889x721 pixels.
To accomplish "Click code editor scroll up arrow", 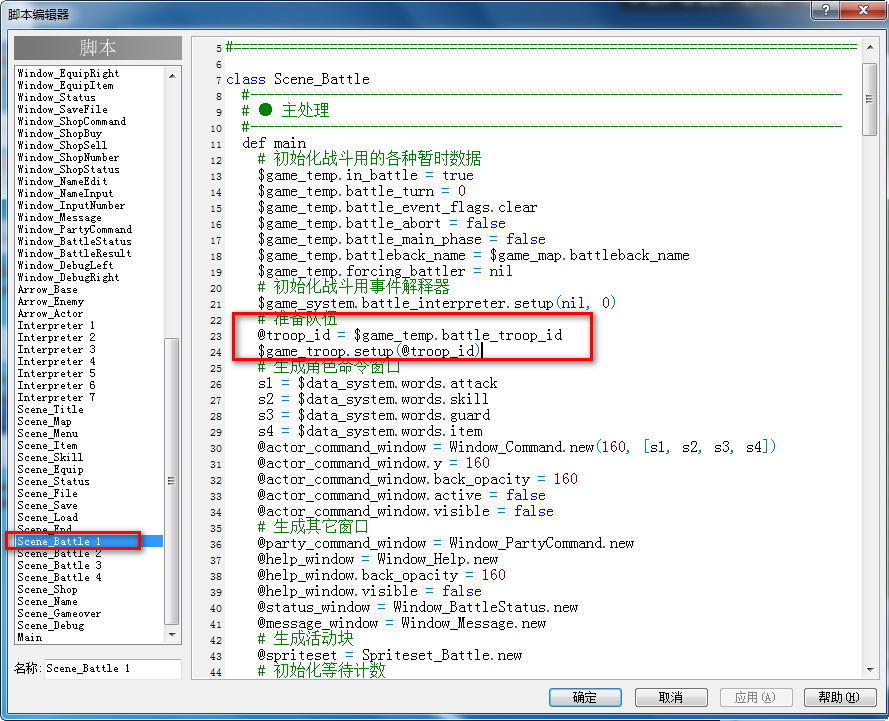I will coord(870,47).
